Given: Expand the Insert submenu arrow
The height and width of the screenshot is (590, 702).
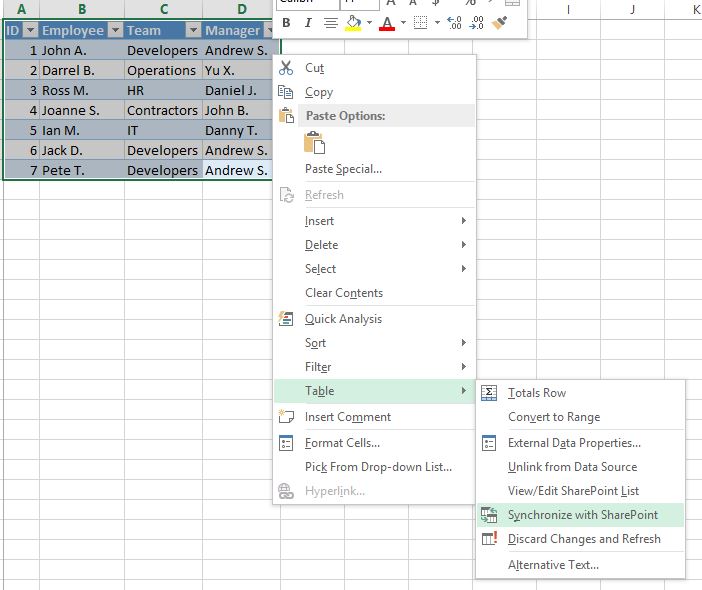Looking at the screenshot, I should point(464,221).
